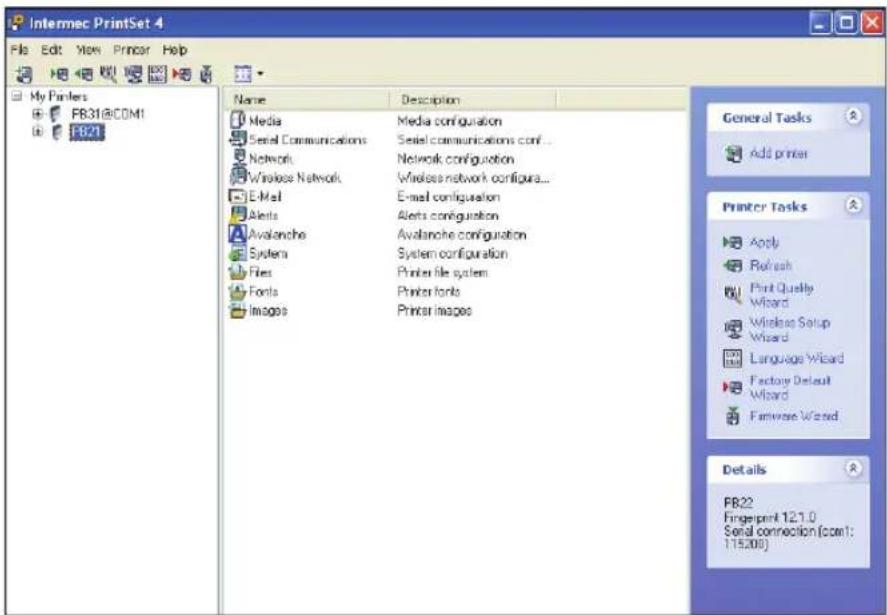
Task: Collapse the General Tasks panel
Action: tap(853, 117)
